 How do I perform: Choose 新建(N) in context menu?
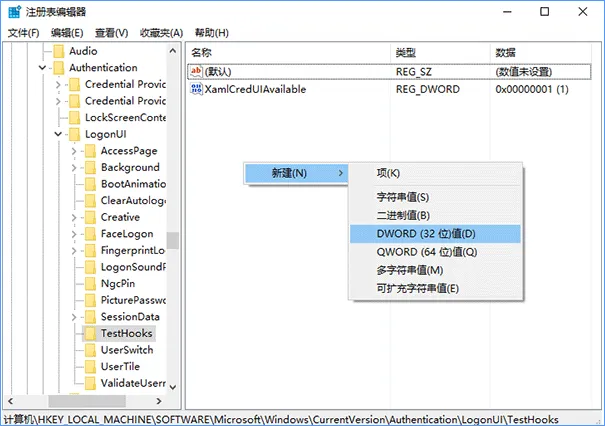point(296,173)
